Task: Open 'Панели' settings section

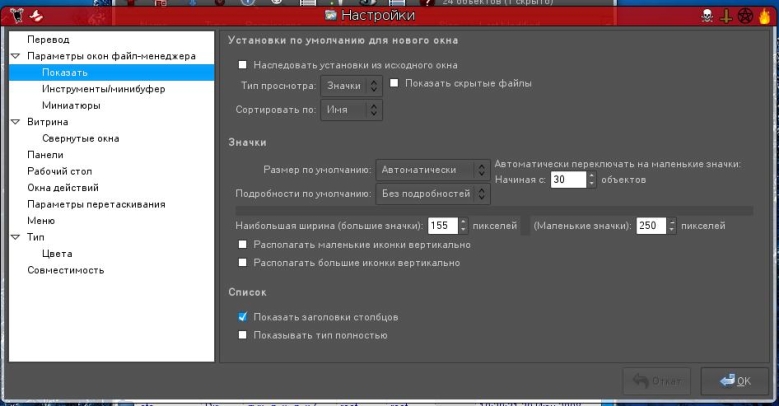Action: (45, 155)
